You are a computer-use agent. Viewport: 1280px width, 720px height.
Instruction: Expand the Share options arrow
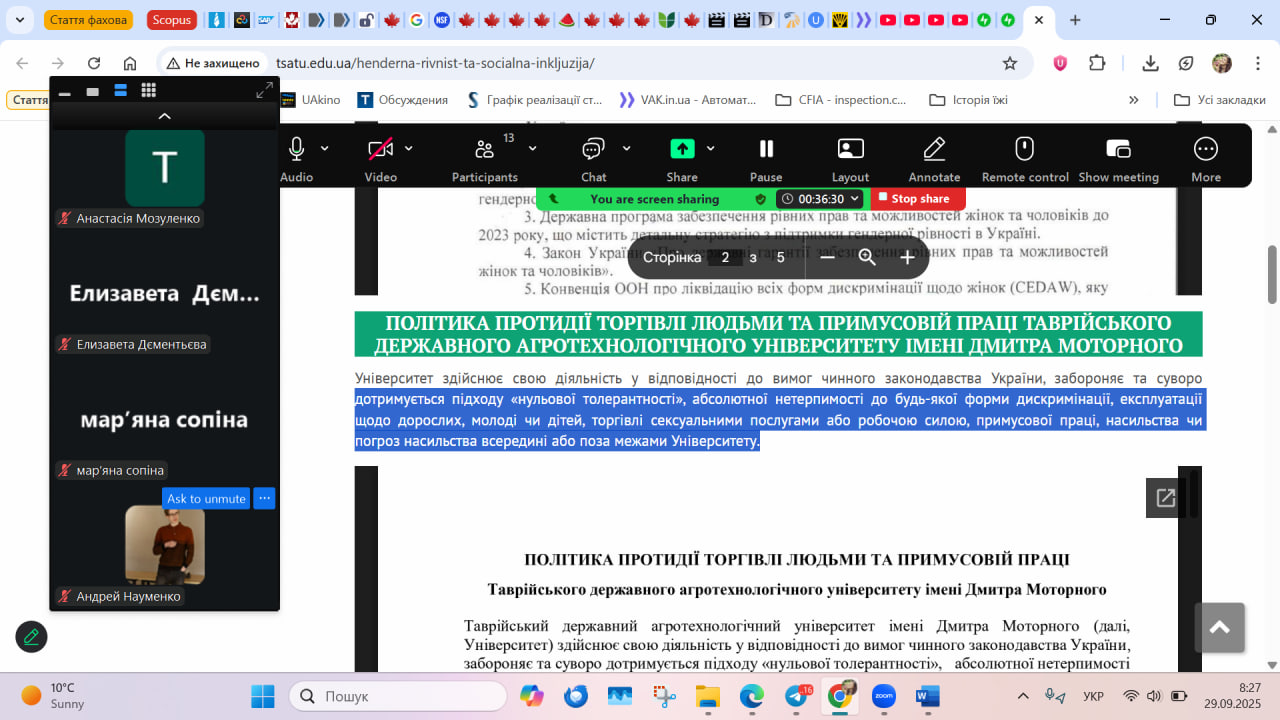tap(711, 148)
